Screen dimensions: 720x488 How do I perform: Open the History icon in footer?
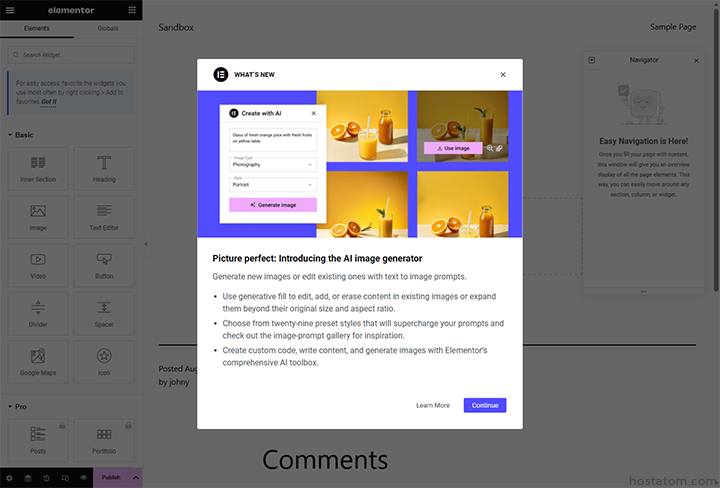(x=46, y=478)
